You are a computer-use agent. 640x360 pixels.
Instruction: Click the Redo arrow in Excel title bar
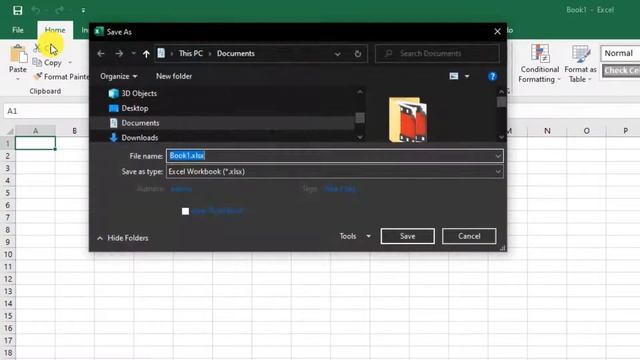[x=60, y=10]
